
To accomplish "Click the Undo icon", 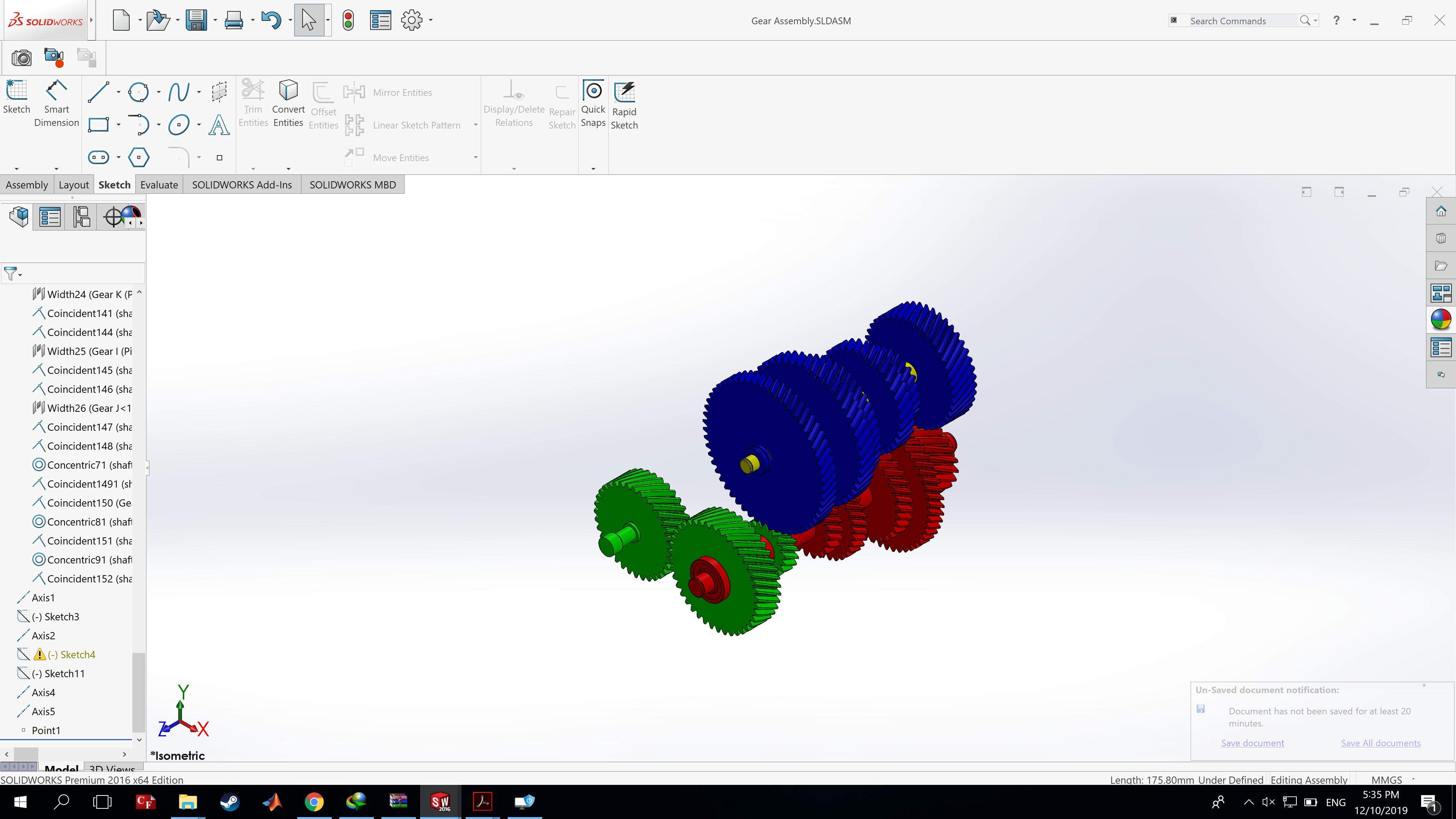I will [271, 20].
